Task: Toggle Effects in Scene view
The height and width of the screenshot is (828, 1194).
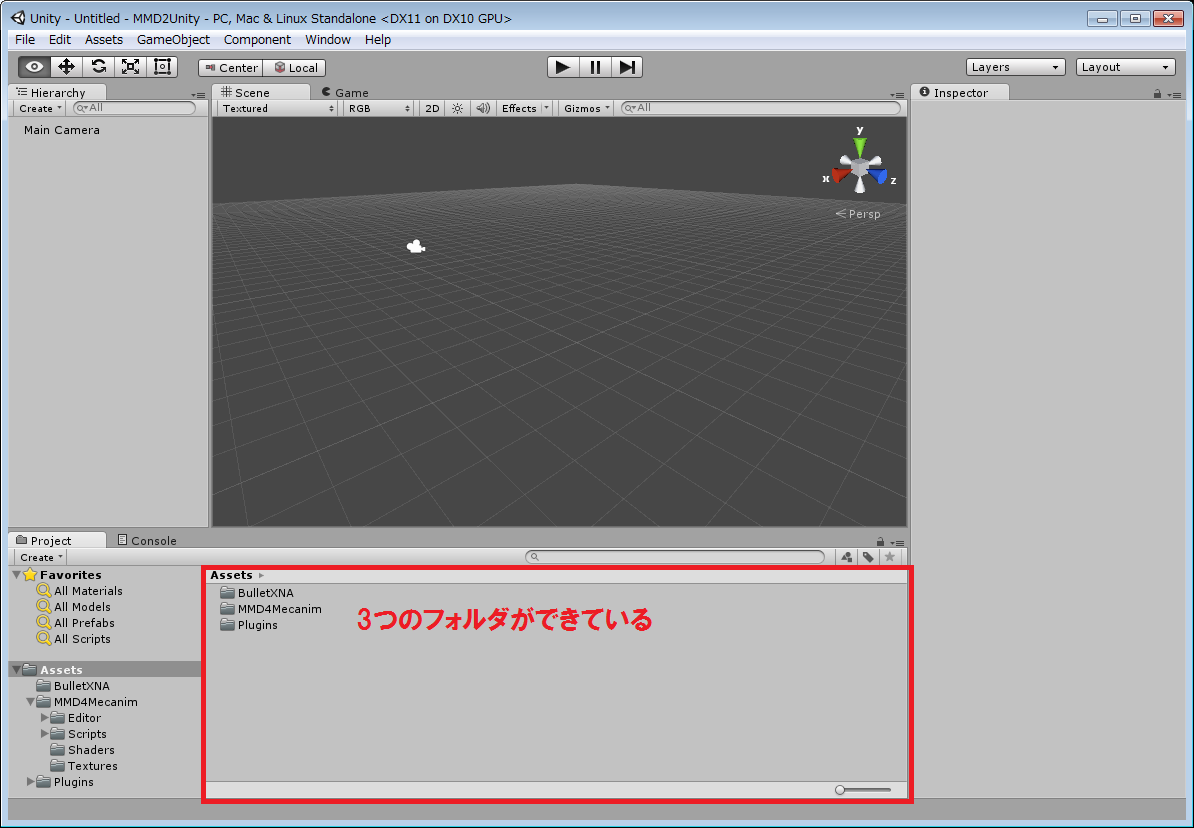Action: pos(519,108)
